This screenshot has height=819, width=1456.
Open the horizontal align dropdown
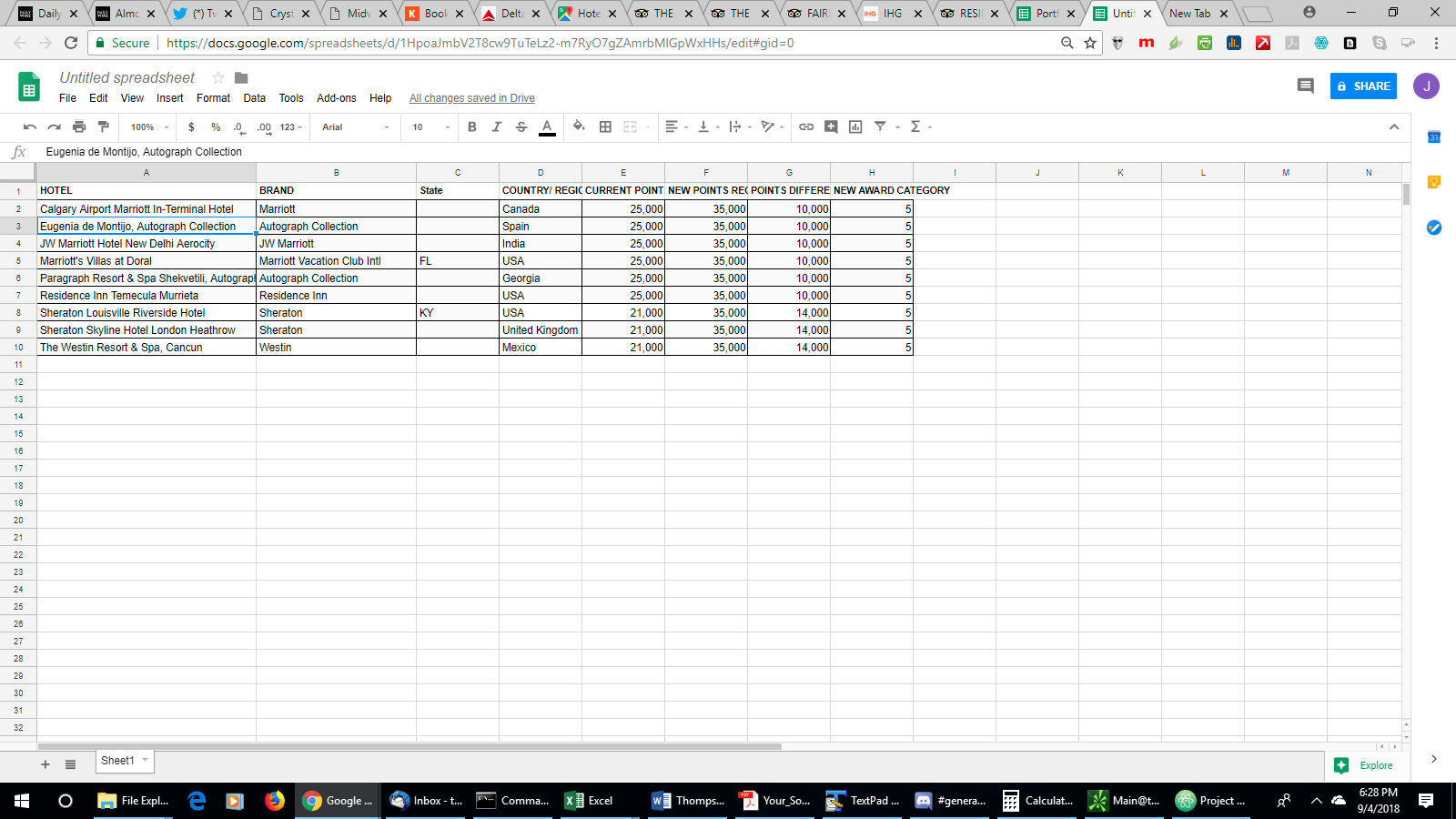click(x=676, y=126)
